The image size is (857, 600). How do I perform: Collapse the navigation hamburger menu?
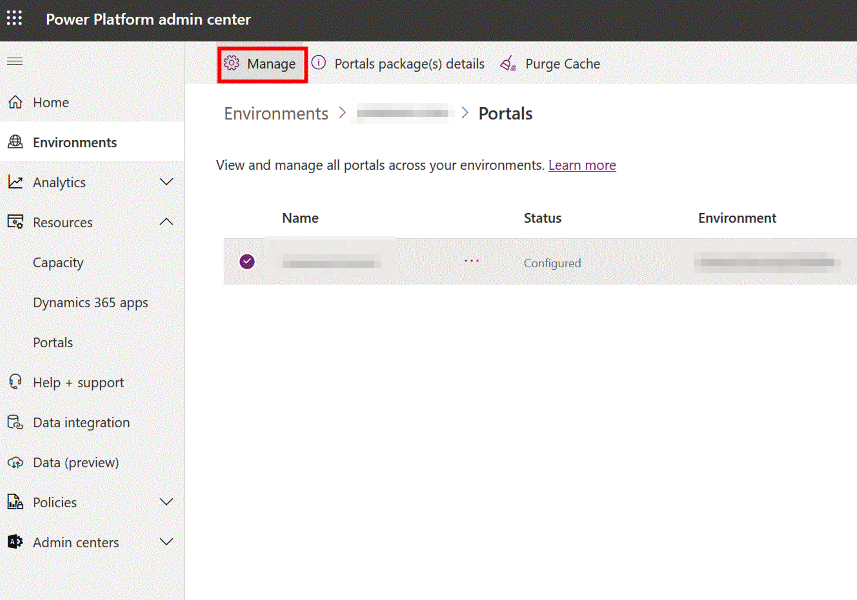point(15,61)
